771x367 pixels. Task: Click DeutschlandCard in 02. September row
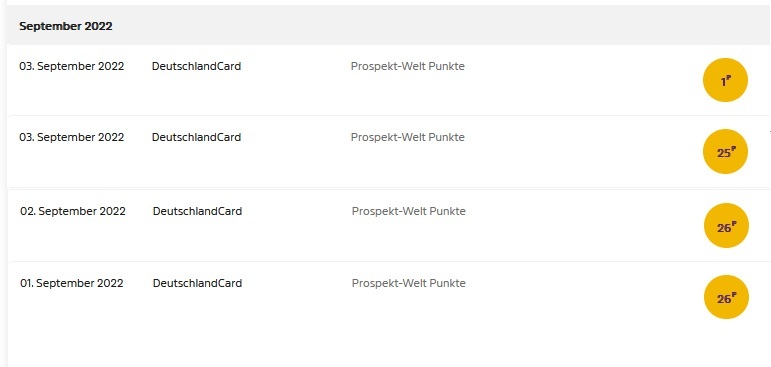click(197, 212)
